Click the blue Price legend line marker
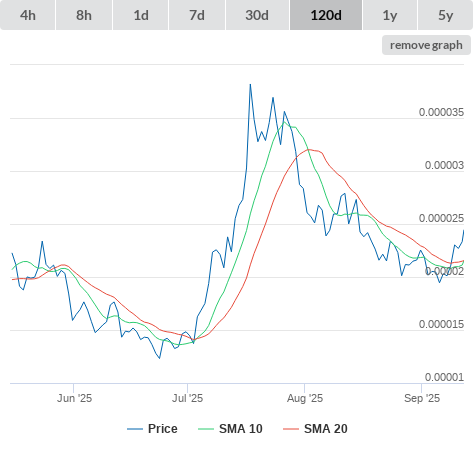 tap(135, 429)
